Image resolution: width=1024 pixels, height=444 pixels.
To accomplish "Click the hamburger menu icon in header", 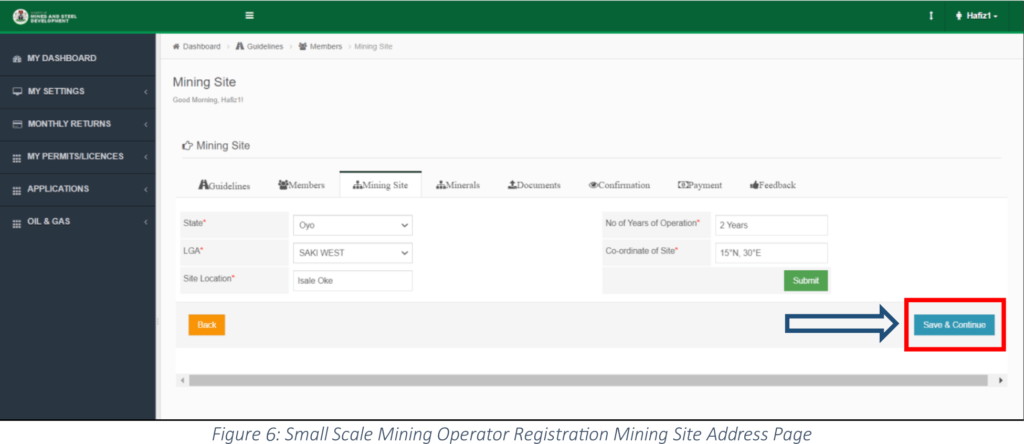I will (249, 16).
